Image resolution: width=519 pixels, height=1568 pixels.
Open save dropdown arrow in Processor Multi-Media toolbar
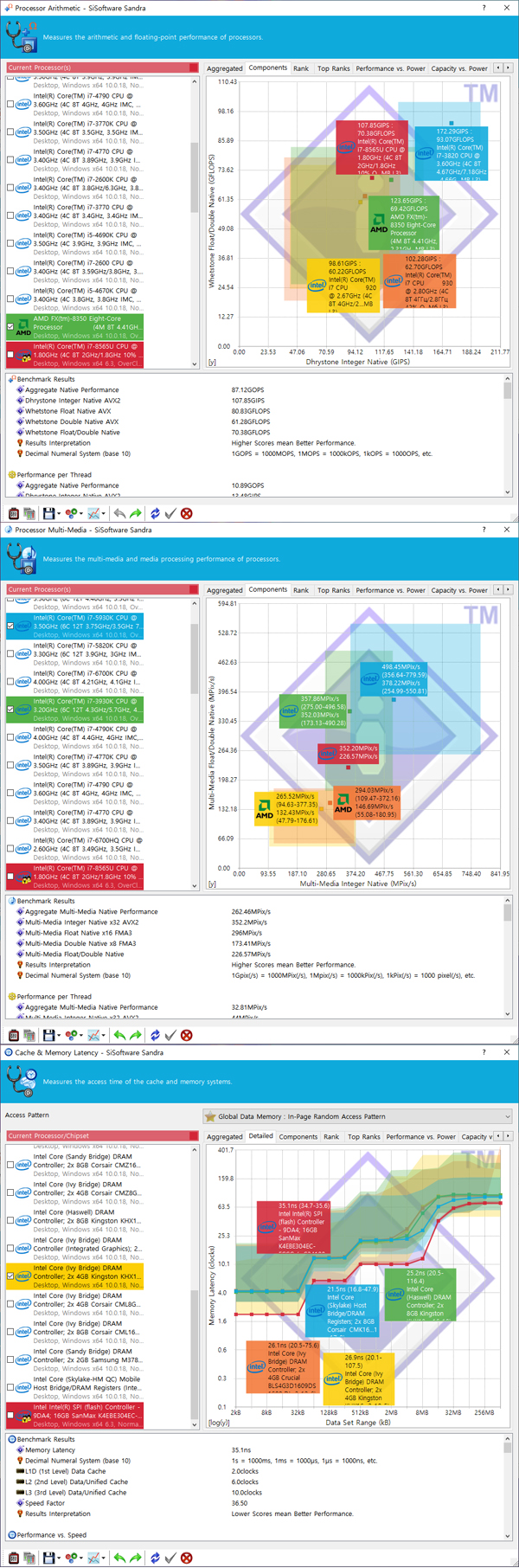click(x=59, y=1036)
